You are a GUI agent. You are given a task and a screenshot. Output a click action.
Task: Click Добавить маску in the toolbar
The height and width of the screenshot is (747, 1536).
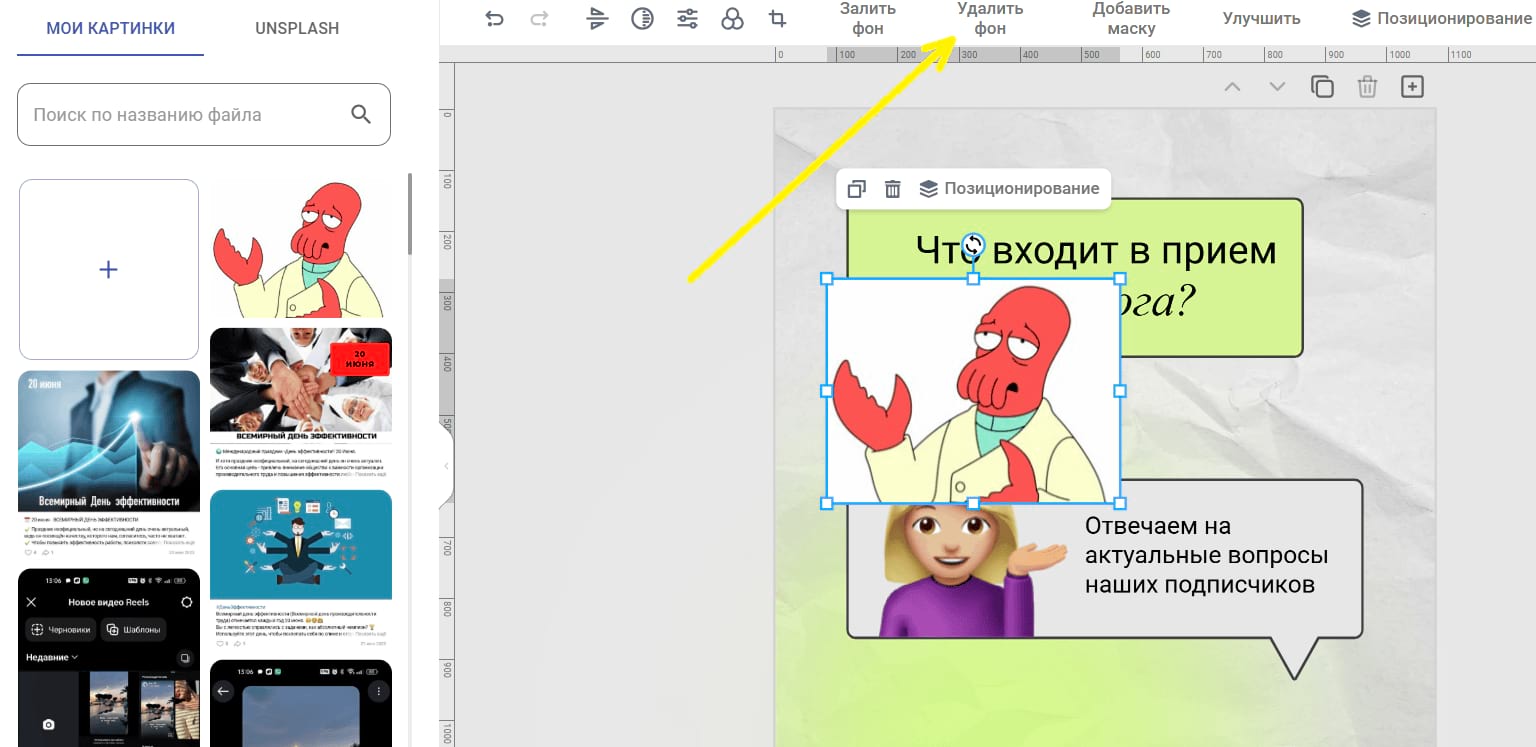[1131, 18]
